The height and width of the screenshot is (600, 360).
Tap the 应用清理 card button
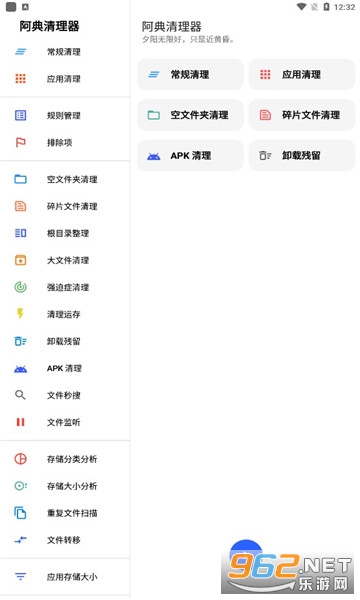pyautogui.click(x=302, y=74)
